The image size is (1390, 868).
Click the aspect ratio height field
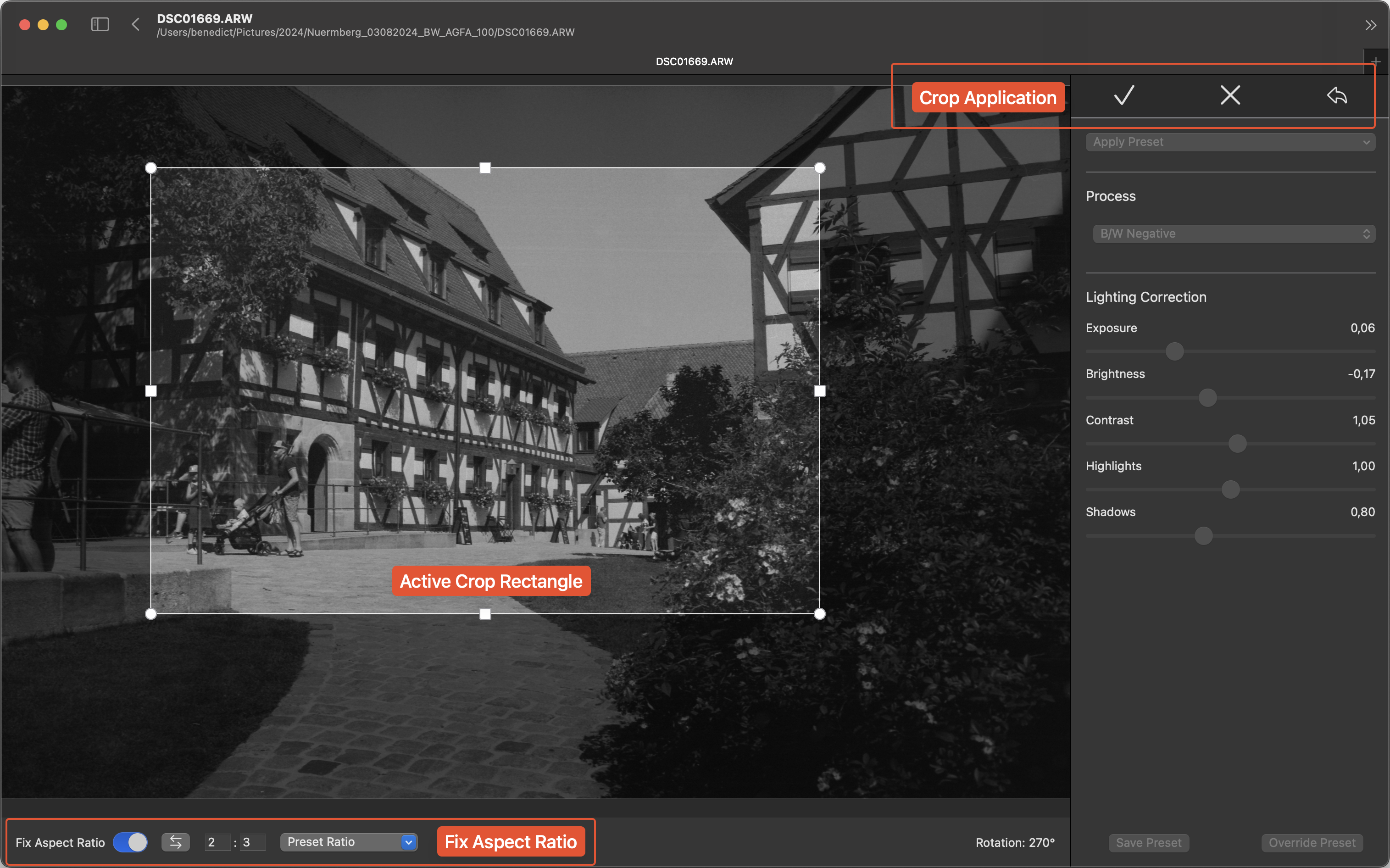(x=252, y=842)
